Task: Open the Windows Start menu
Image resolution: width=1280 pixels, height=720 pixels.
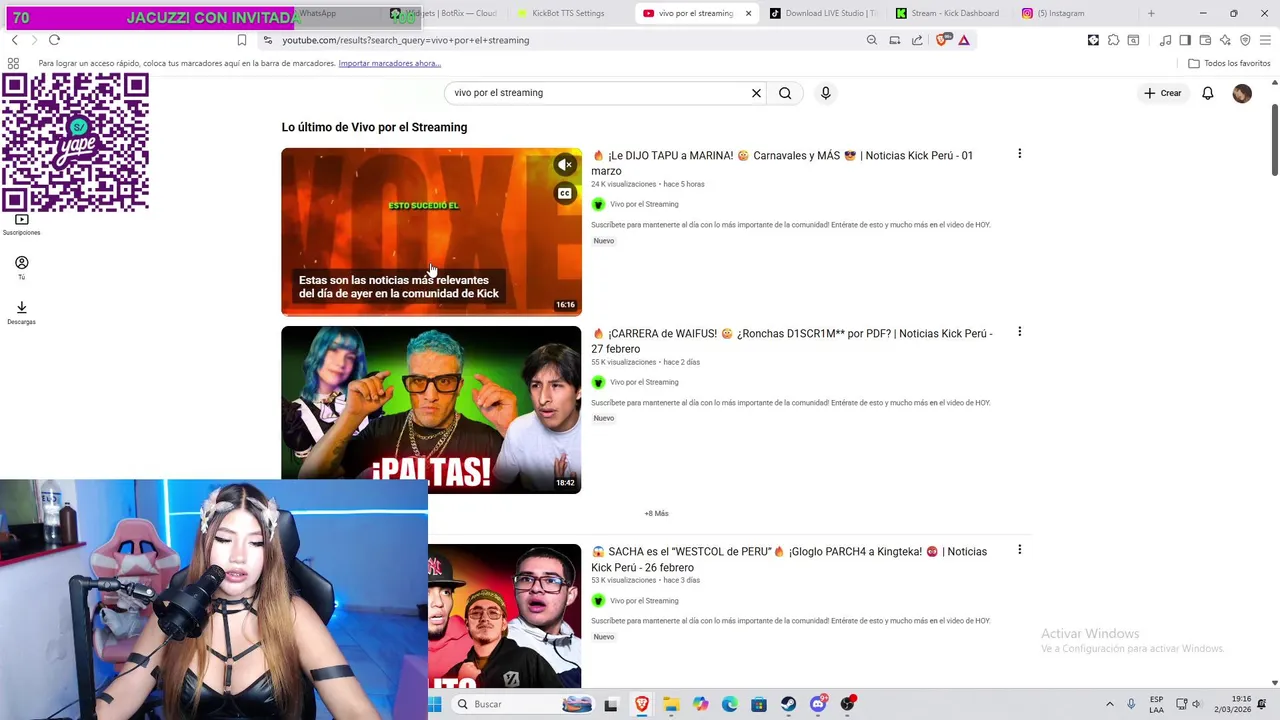Action: click(x=434, y=704)
